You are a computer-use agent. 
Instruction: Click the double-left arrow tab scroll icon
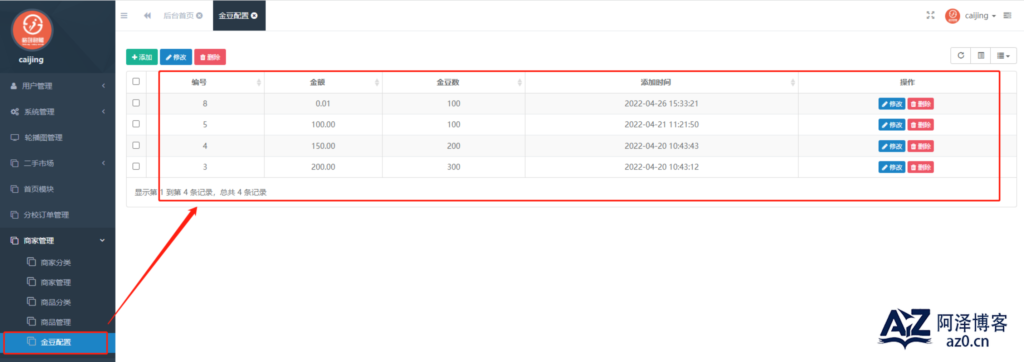[x=148, y=16]
